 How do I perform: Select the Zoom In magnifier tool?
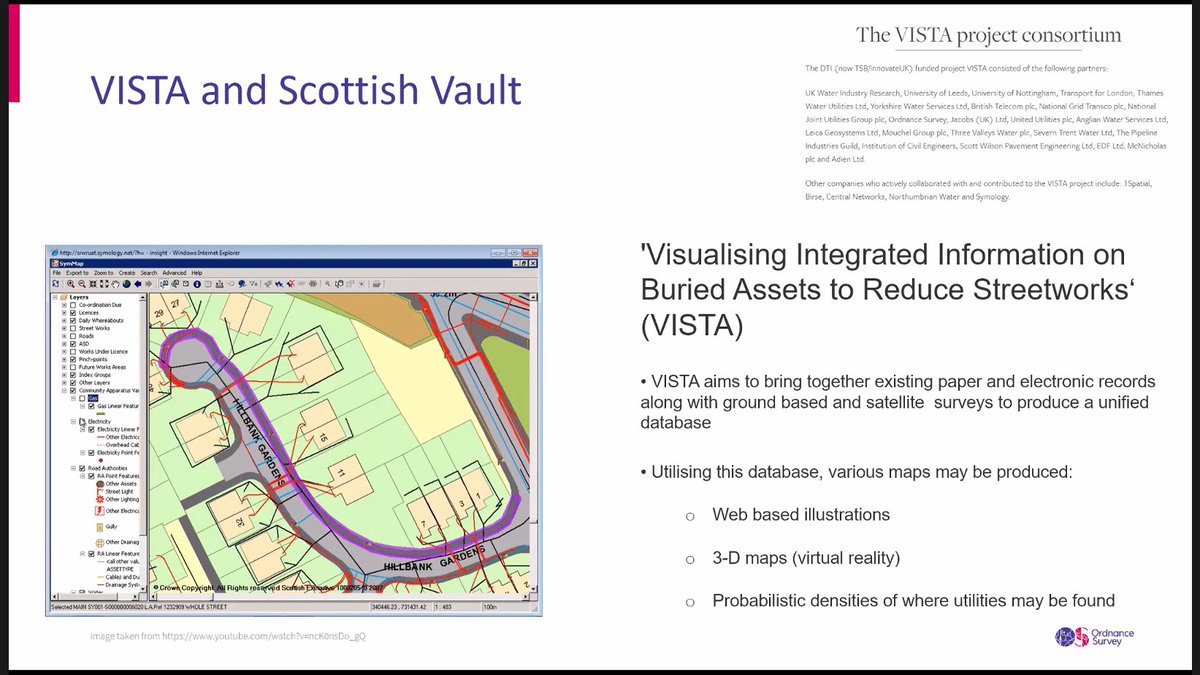coord(71,284)
